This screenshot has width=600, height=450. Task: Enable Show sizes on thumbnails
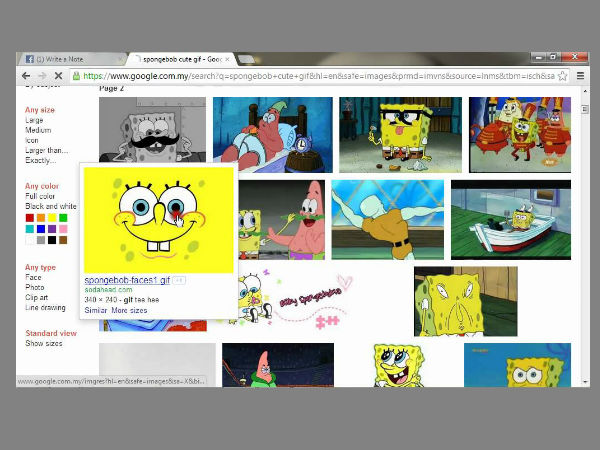tap(43, 343)
